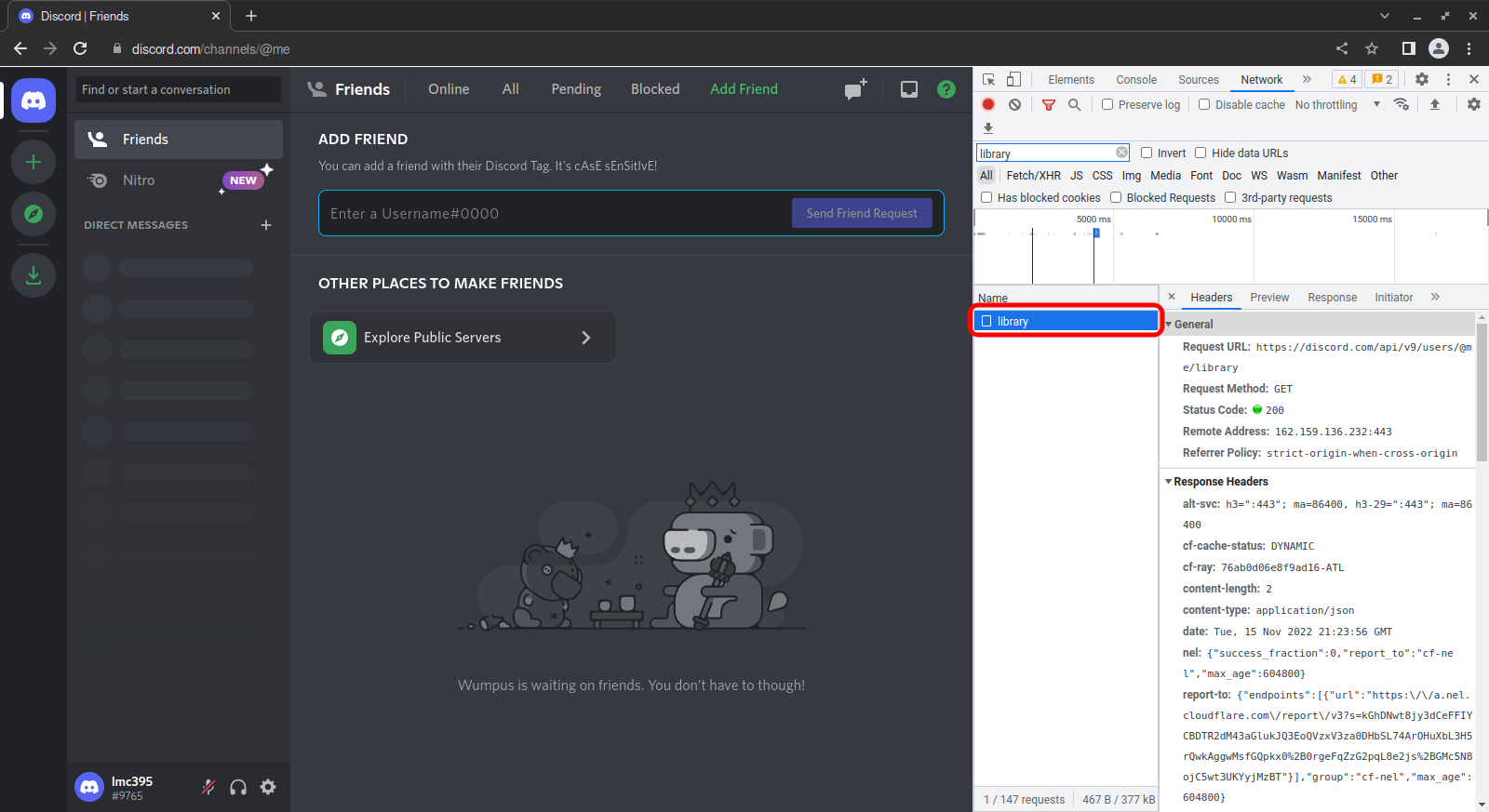The image size is (1489, 812).
Task: Open Download Apps icon in sidebar
Action: point(34,275)
